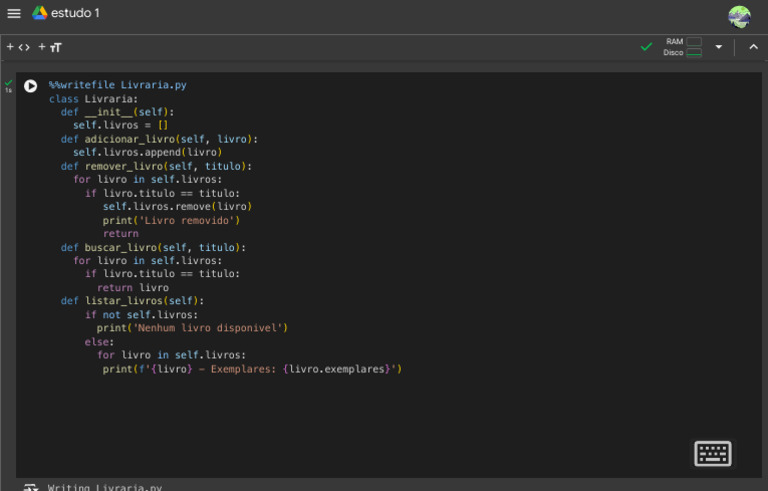Click the 'Writing Livraria.py' output text

[105, 488]
